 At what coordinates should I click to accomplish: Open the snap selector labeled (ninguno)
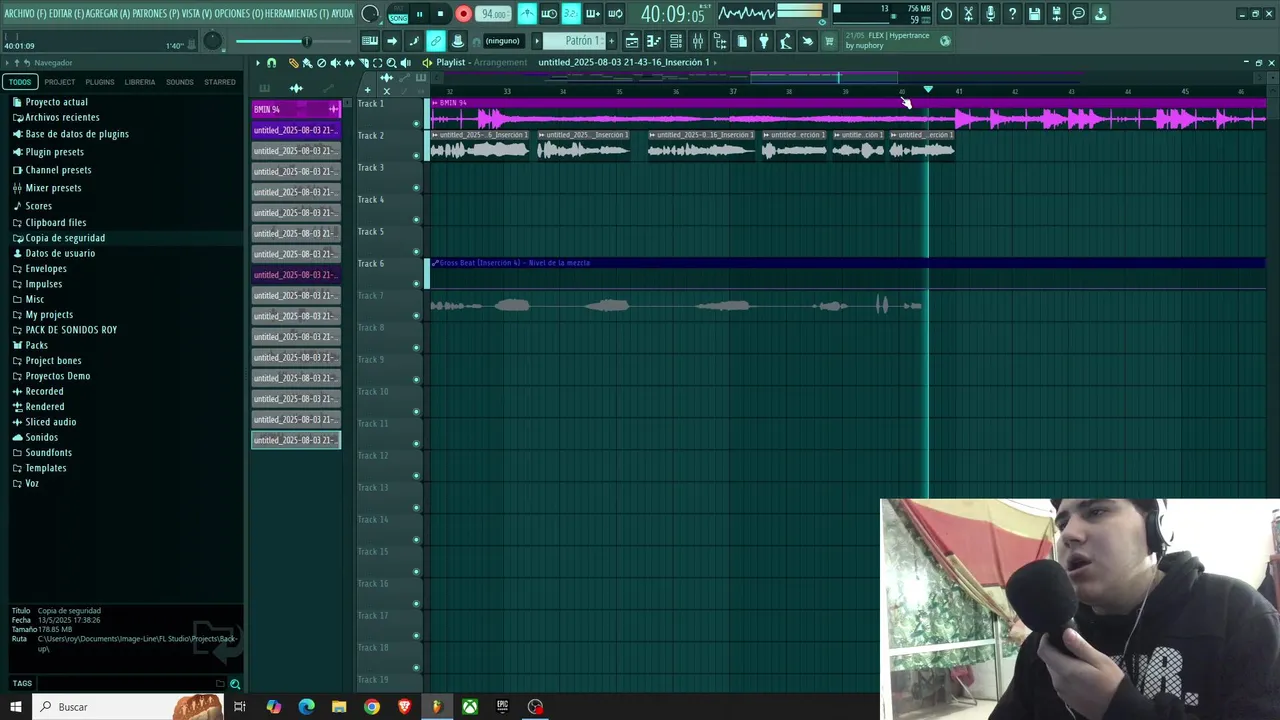click(502, 41)
